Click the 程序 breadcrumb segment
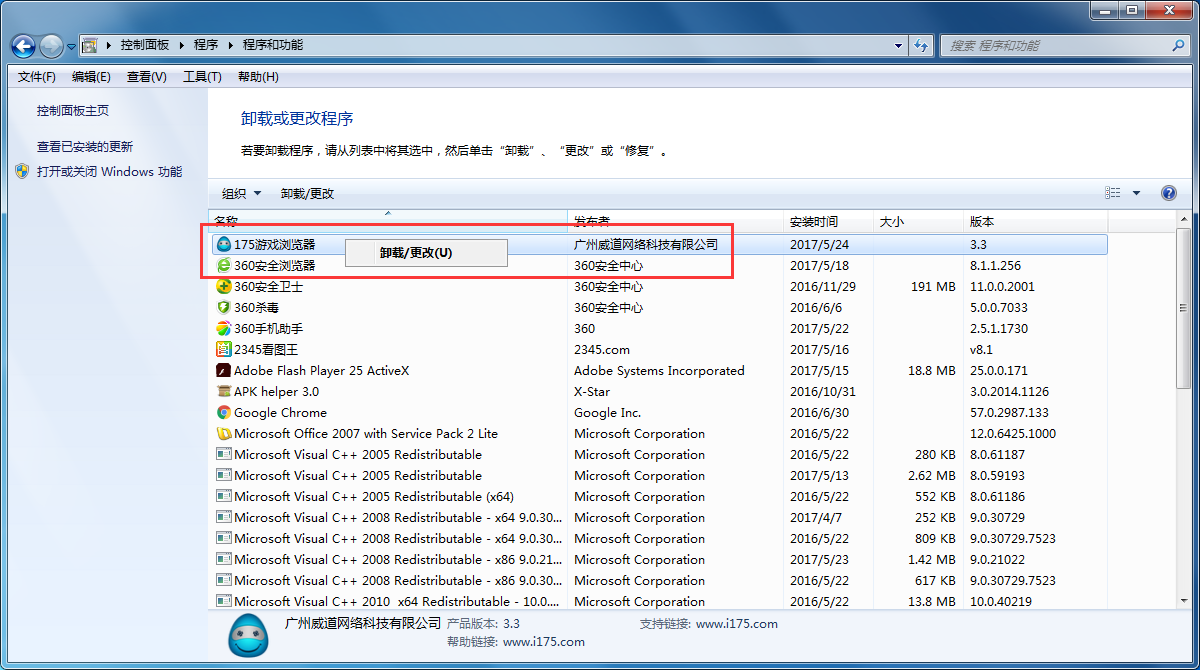Viewport: 1200px width, 670px height. (206, 45)
